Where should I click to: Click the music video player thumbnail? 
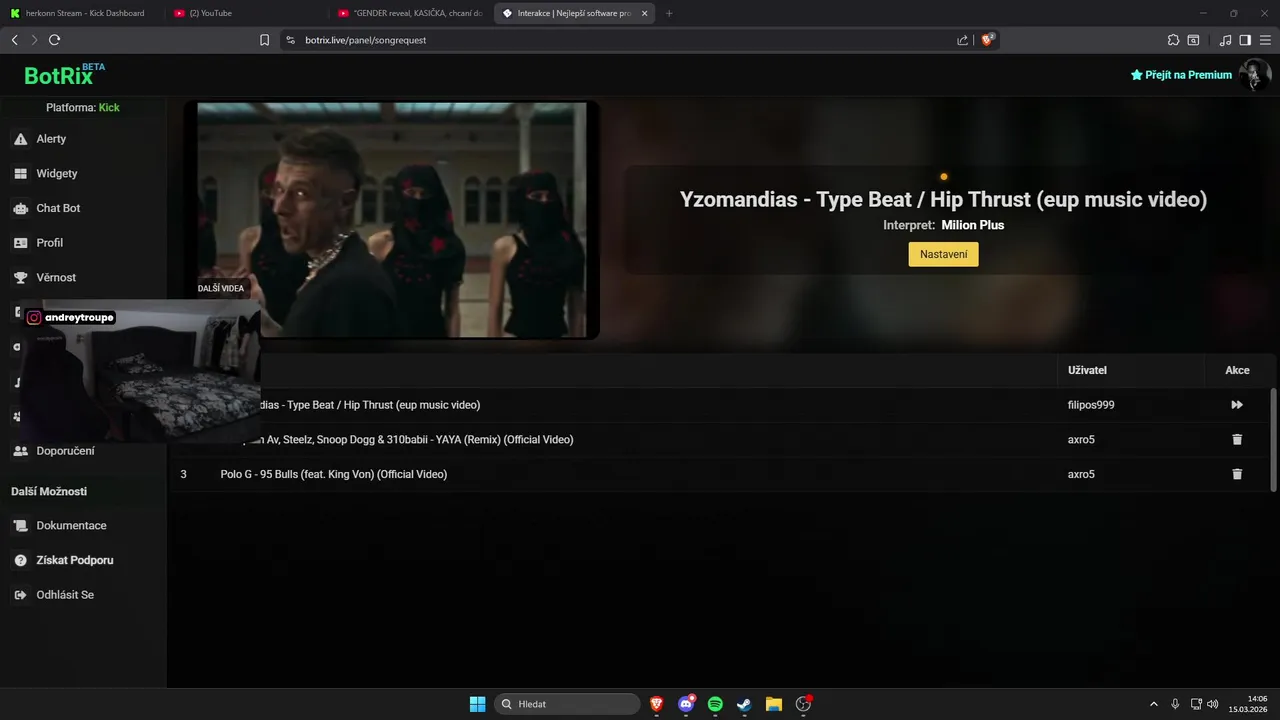[392, 220]
